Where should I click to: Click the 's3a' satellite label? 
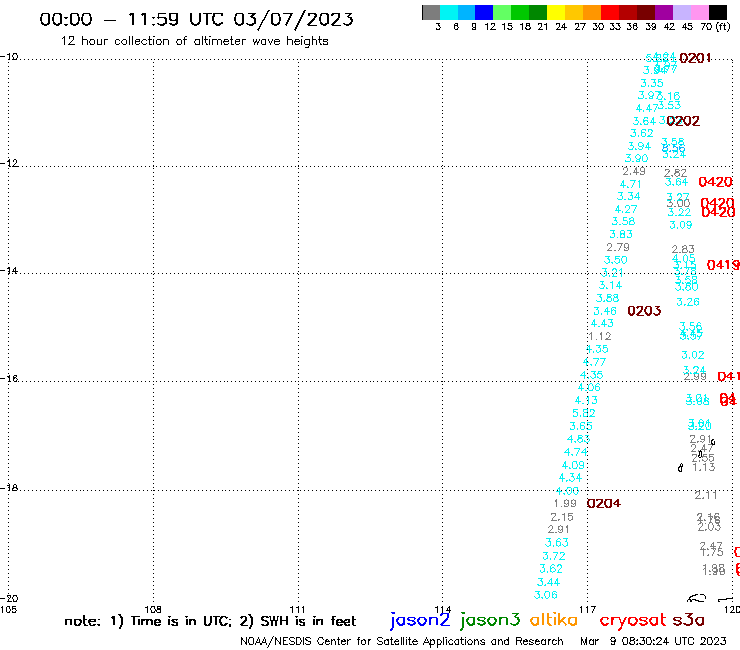pyautogui.click(x=689, y=620)
